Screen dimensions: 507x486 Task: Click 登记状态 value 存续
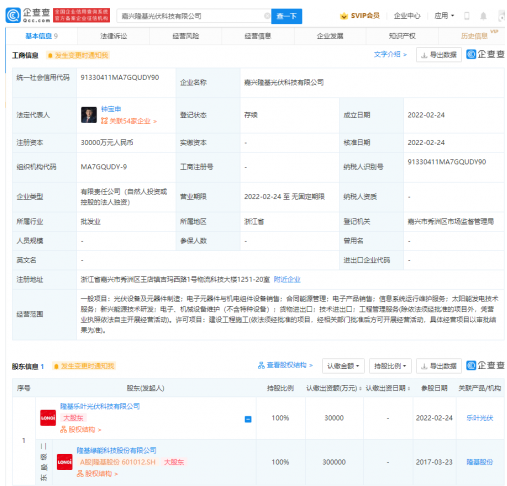pyautogui.click(x=251, y=115)
